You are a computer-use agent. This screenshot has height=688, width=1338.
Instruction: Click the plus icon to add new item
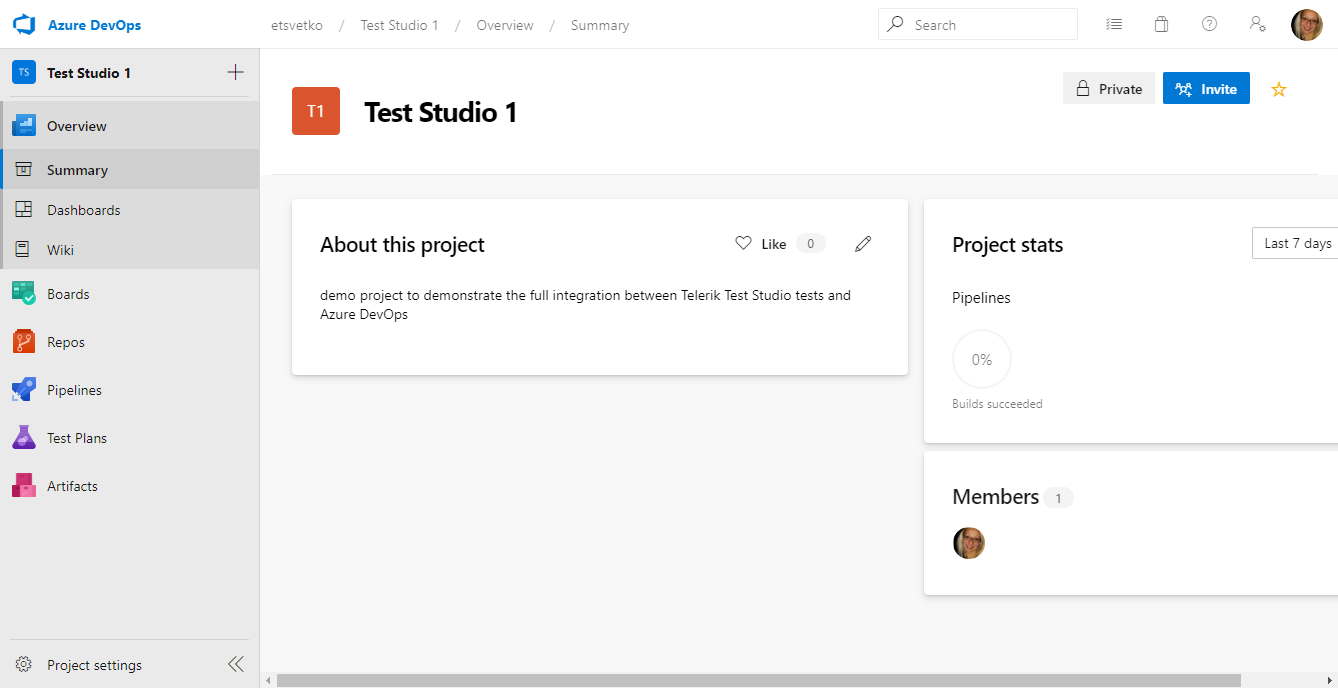point(235,72)
